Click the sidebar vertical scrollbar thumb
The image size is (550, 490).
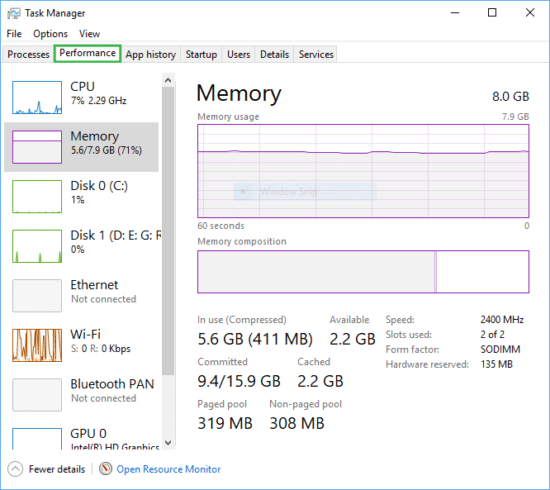click(168, 231)
